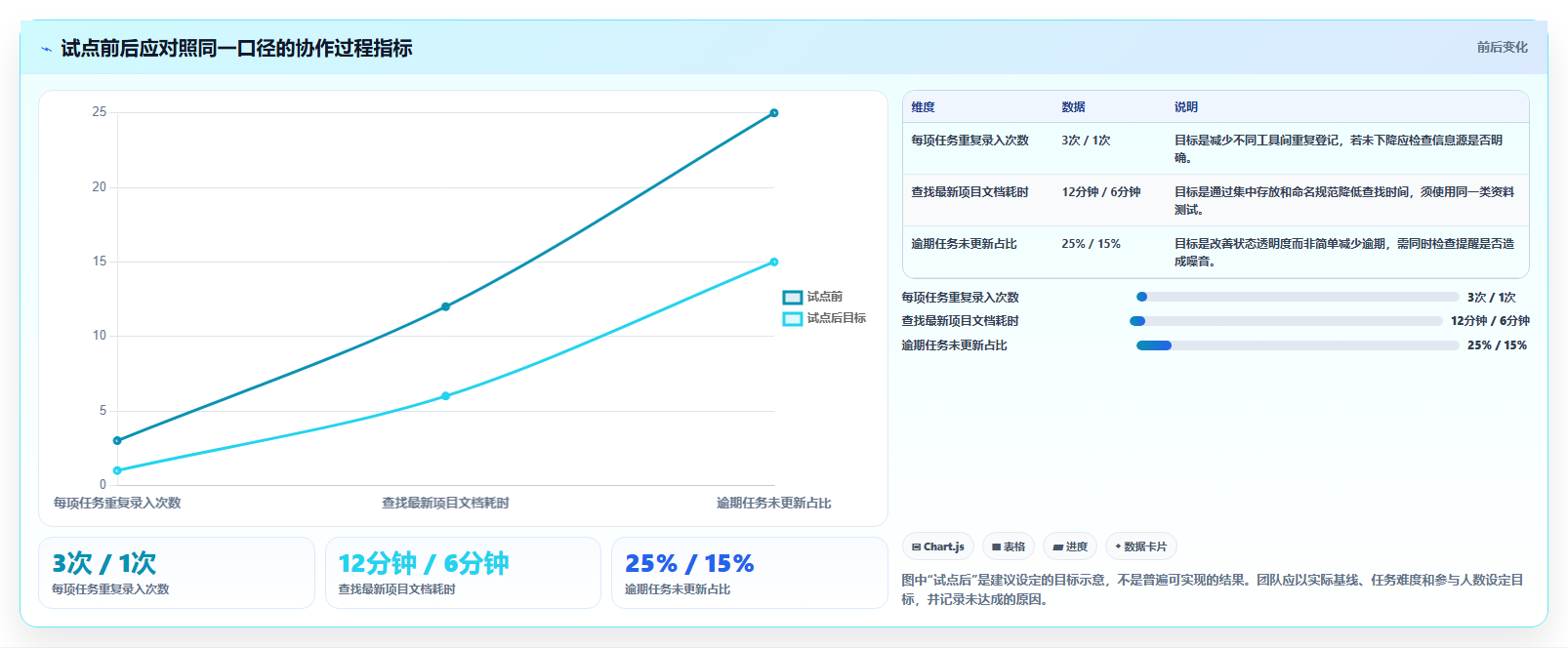Select the Chart.js chip

point(937,547)
